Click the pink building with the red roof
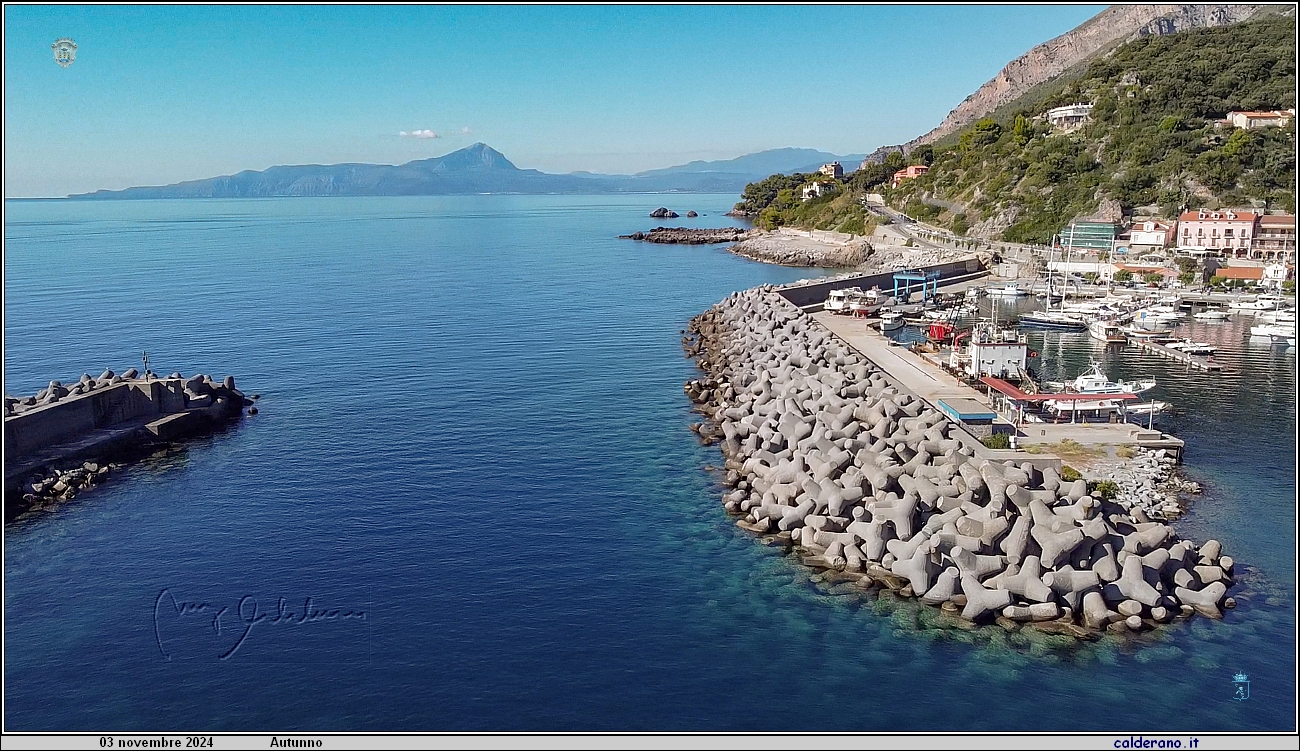 (1216, 231)
